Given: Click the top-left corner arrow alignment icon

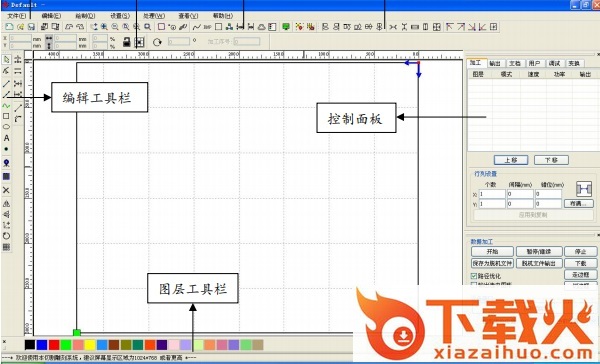Looking at the screenshot, I should point(450,27).
